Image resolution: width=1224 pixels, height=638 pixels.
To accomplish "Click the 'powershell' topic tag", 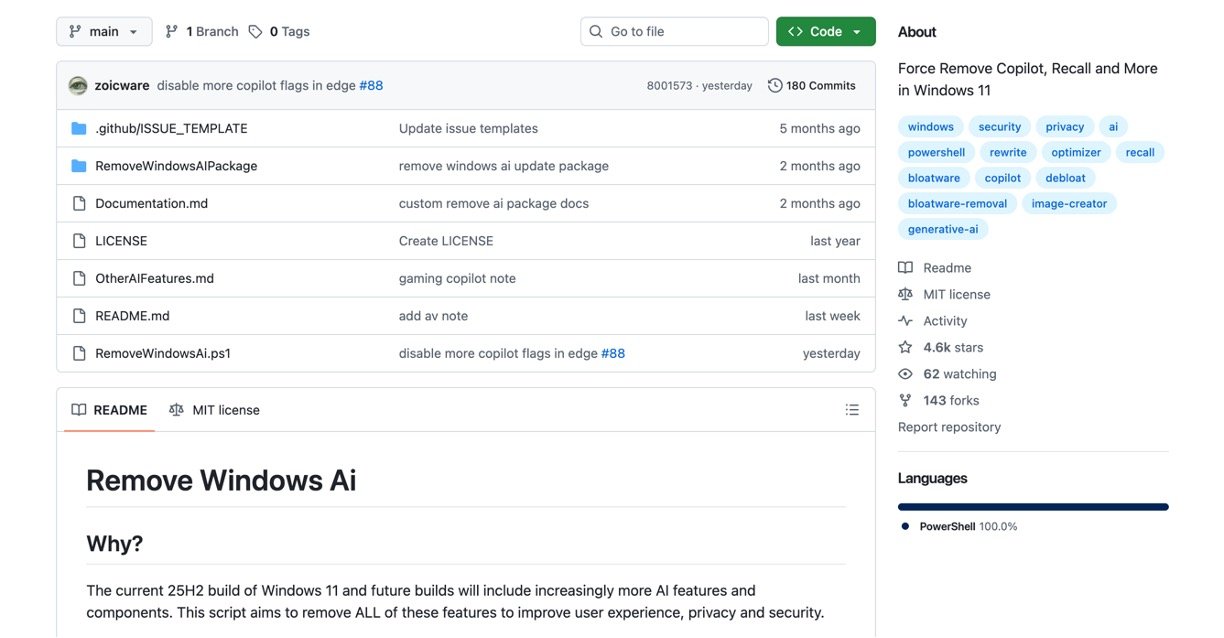I will point(936,152).
